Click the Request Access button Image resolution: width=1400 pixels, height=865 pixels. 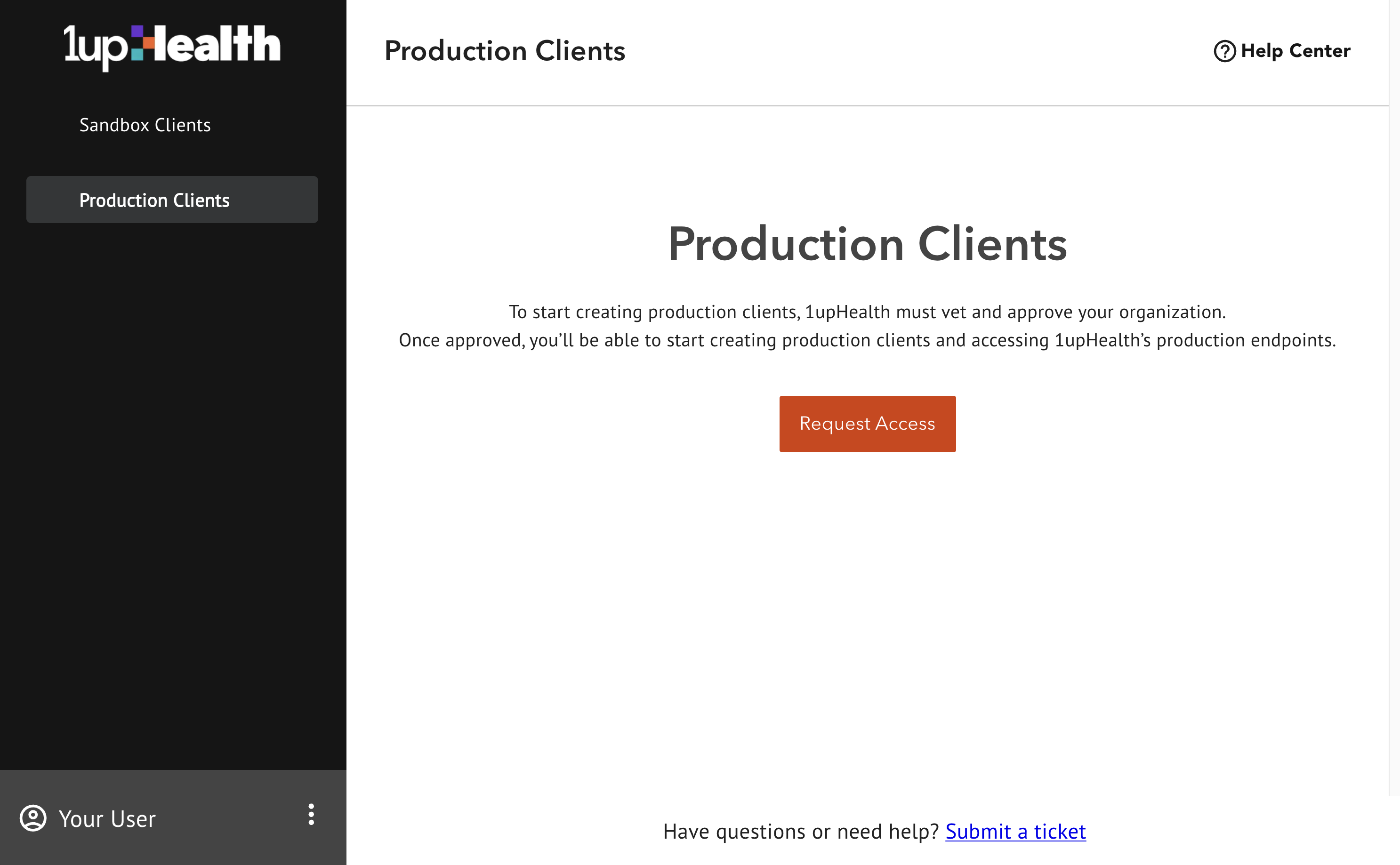coord(867,424)
